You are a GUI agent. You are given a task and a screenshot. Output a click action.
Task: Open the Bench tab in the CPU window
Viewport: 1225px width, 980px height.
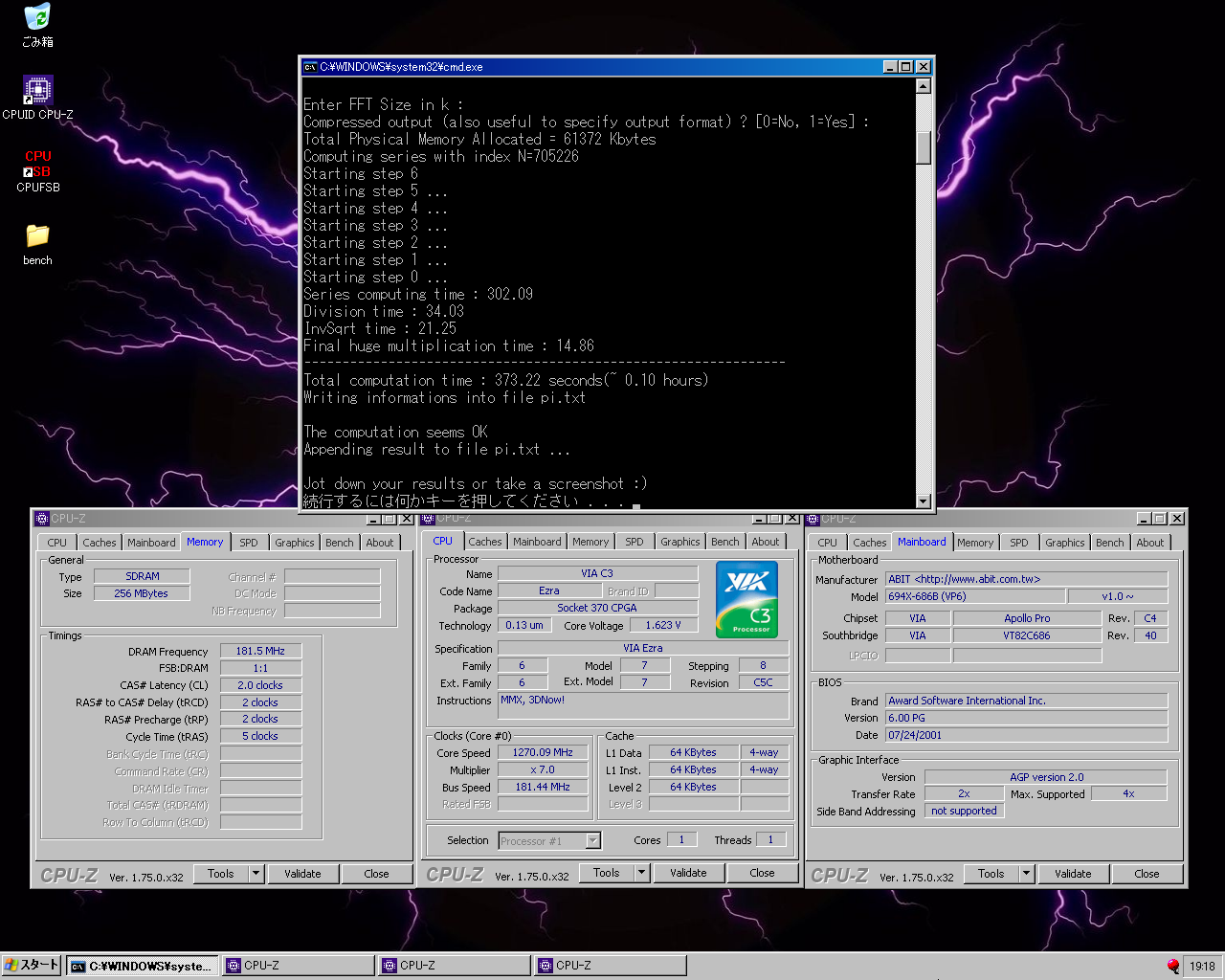[x=725, y=542]
